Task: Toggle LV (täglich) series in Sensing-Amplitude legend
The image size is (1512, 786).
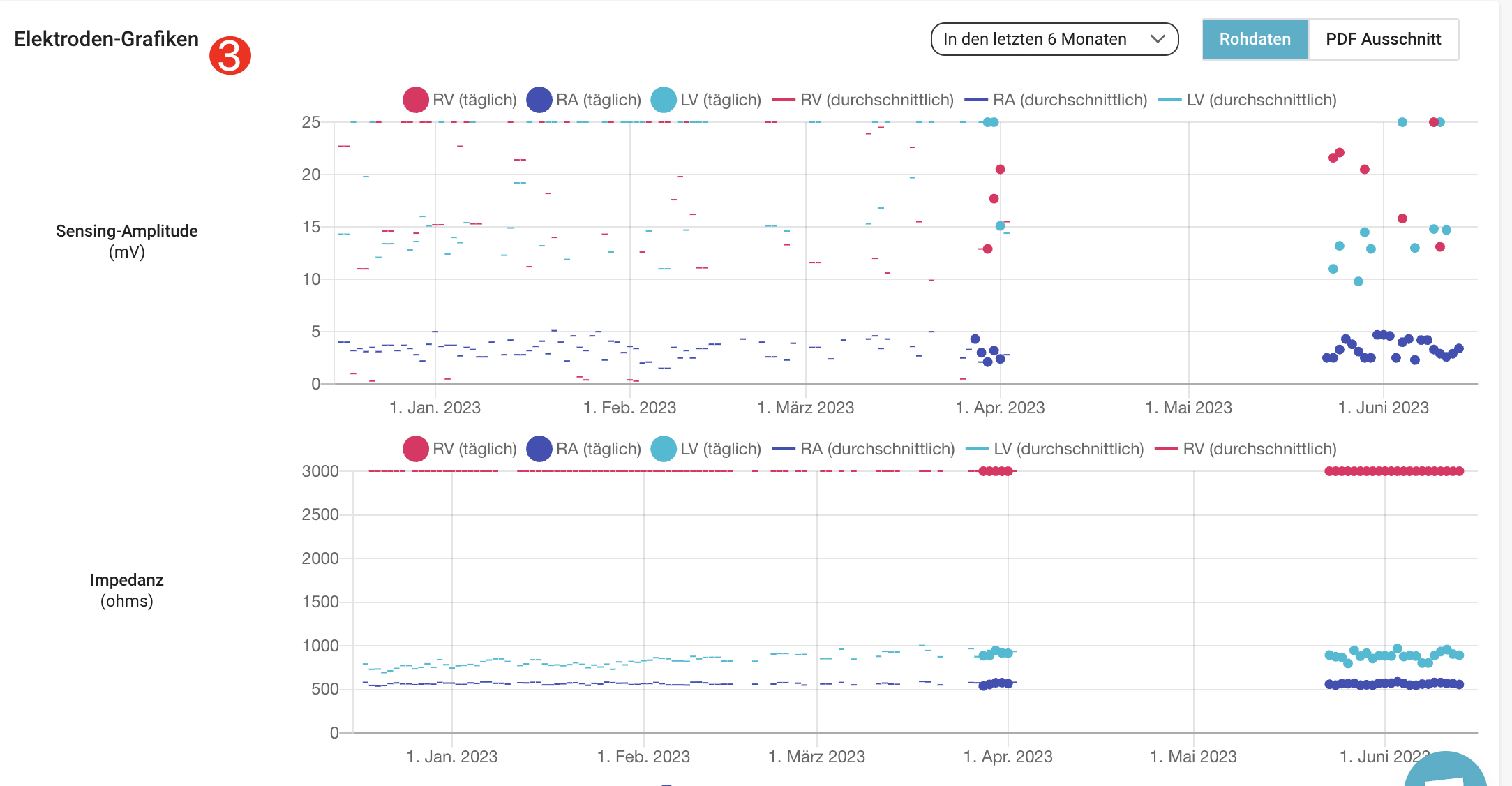Action: [x=706, y=100]
